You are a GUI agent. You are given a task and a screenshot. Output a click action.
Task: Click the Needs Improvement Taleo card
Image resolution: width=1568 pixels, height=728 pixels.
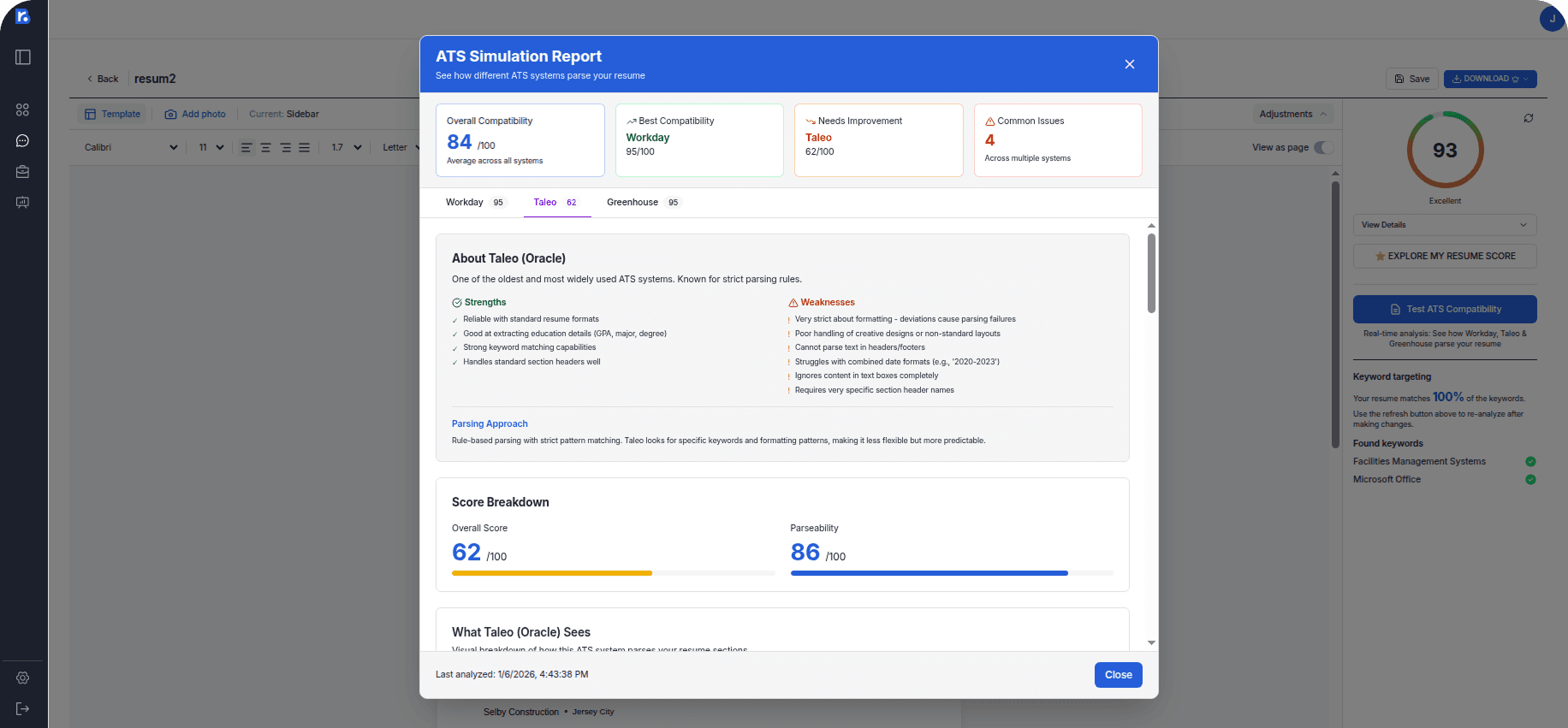point(879,140)
